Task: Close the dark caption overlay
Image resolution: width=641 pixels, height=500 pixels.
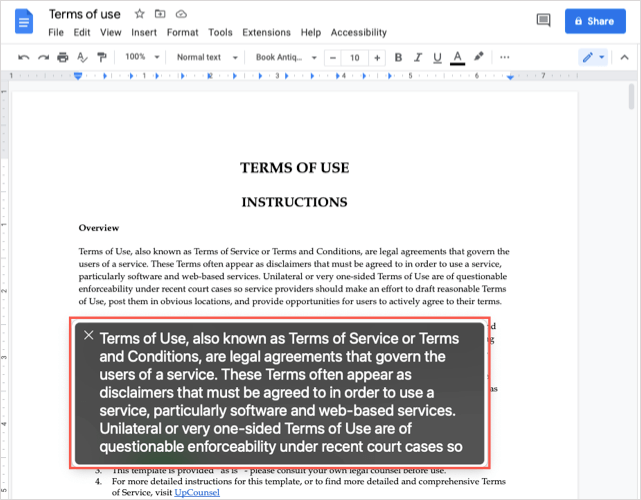Action: (89, 336)
